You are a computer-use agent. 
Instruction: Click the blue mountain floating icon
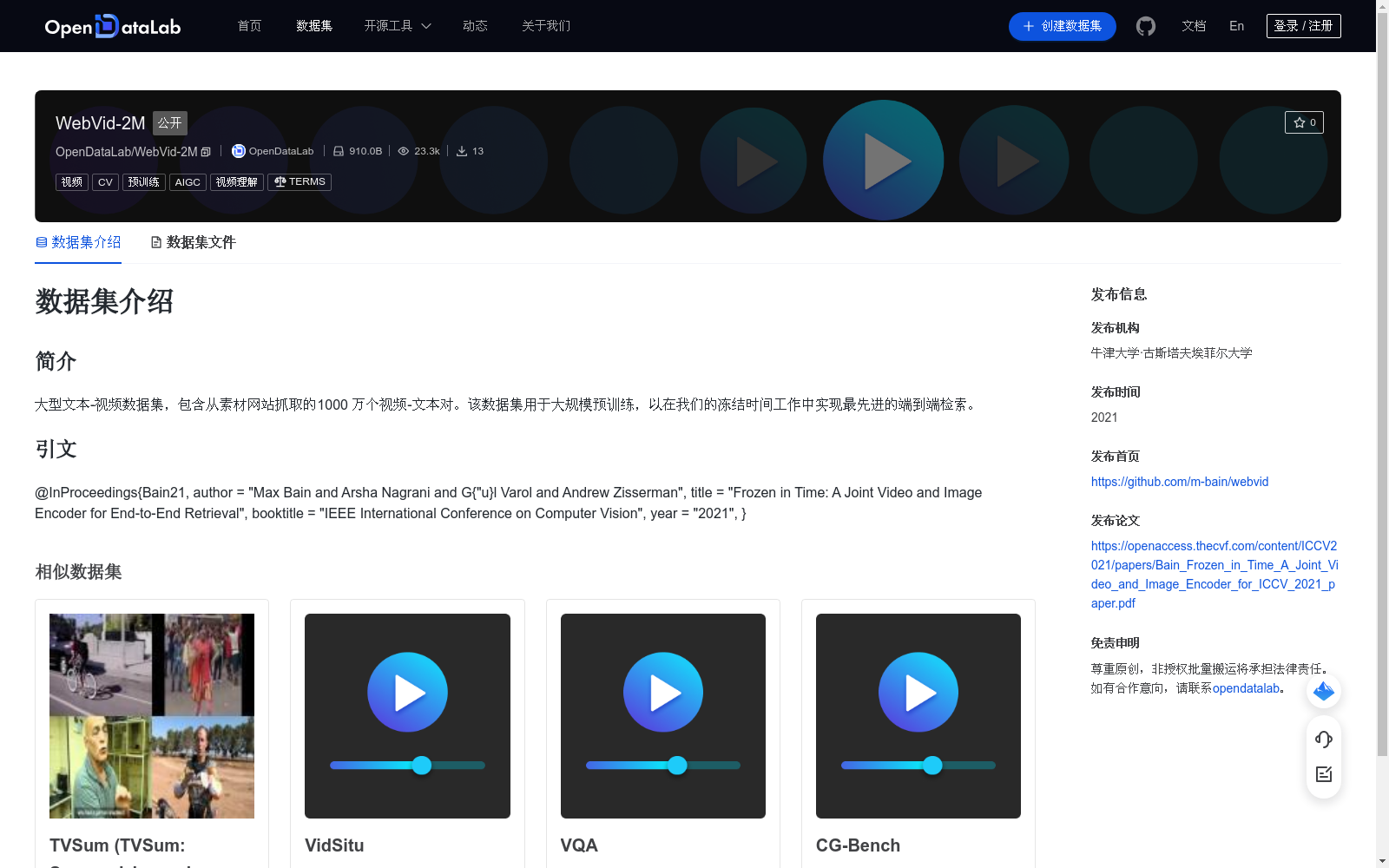1323,691
